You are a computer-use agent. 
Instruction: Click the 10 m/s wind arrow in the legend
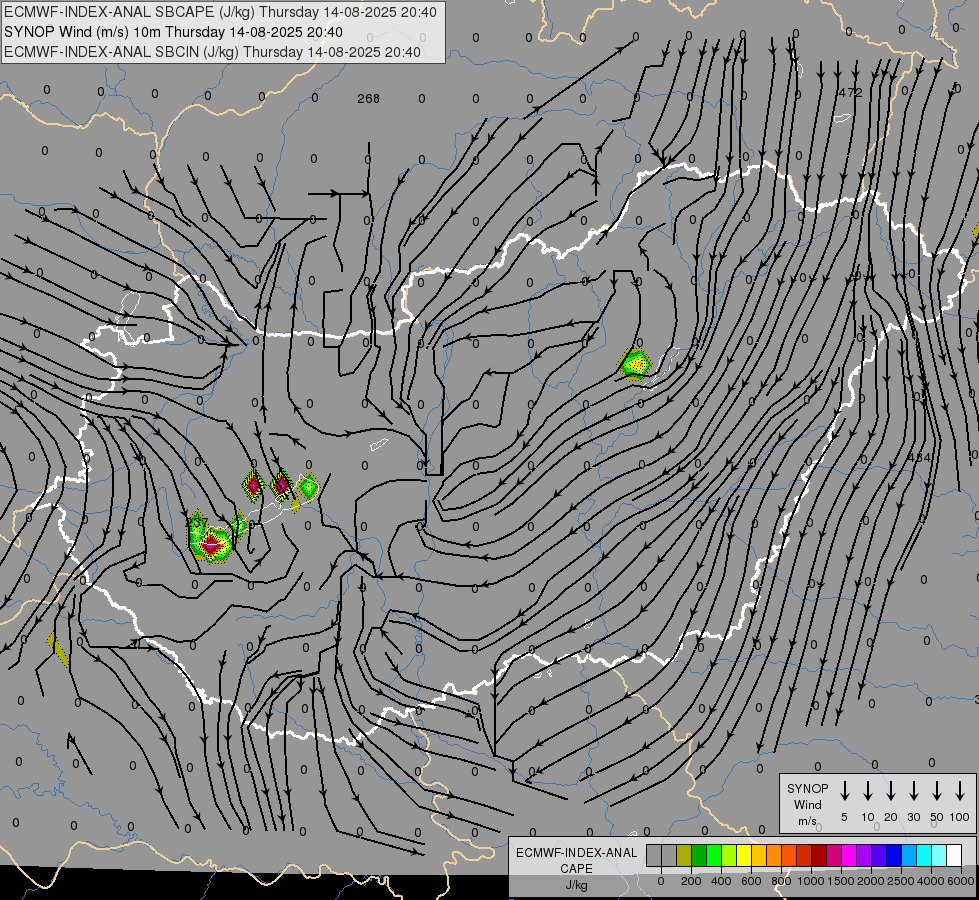[867, 791]
